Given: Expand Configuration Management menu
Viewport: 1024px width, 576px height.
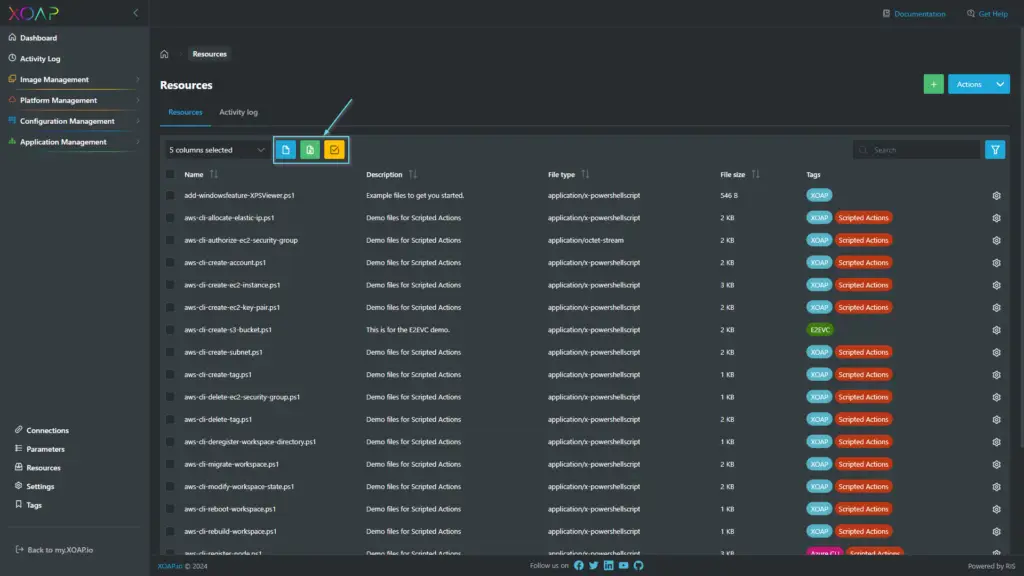Looking at the screenshot, I should pyautogui.click(x=74, y=121).
